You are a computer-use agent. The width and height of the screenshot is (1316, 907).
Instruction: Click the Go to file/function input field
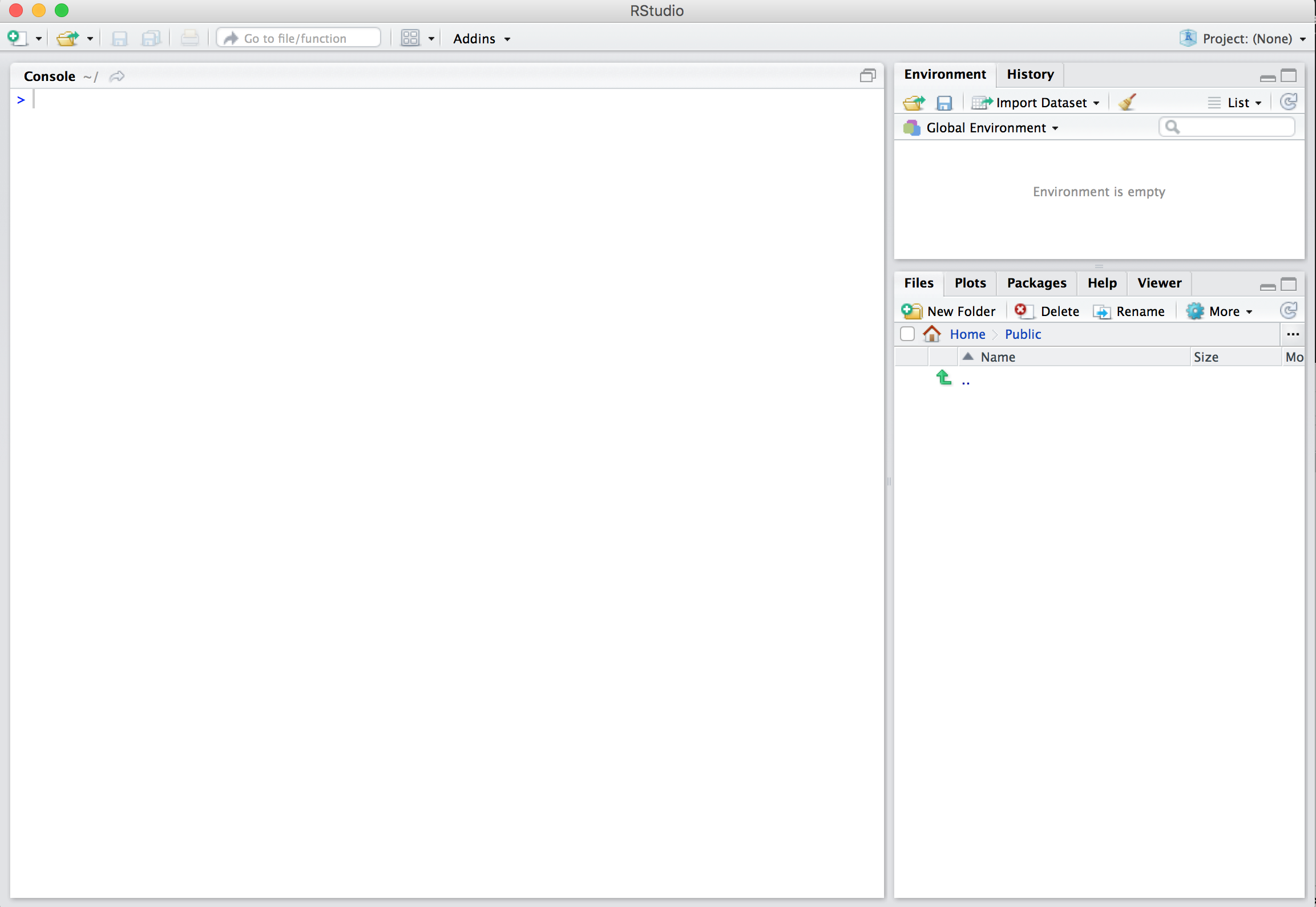tap(299, 38)
